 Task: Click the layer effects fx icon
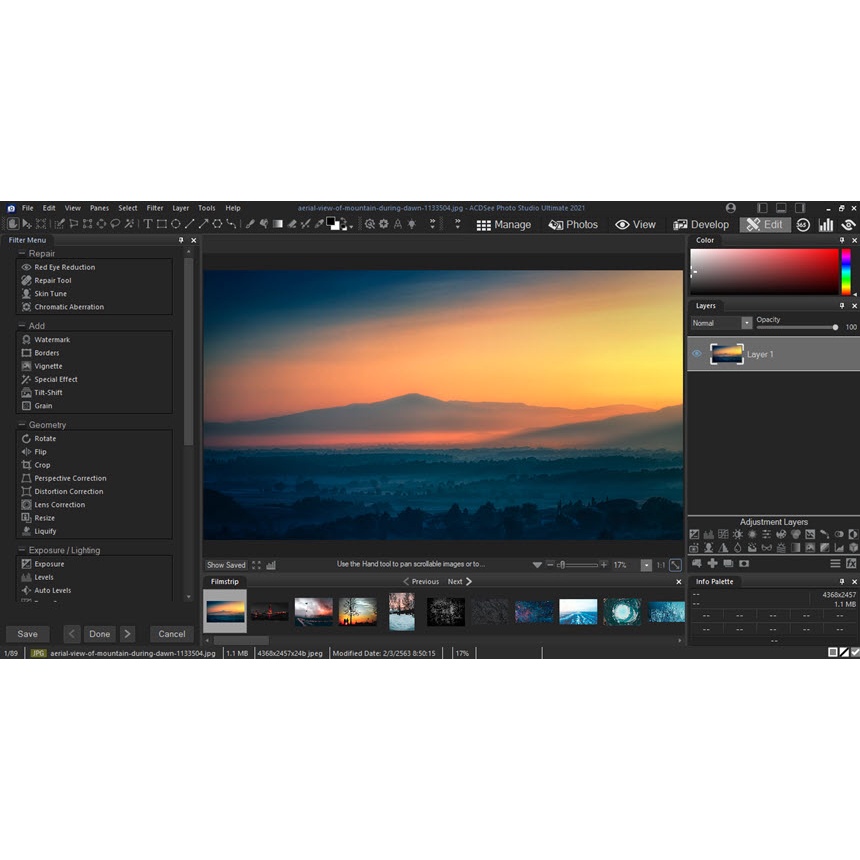click(852, 564)
